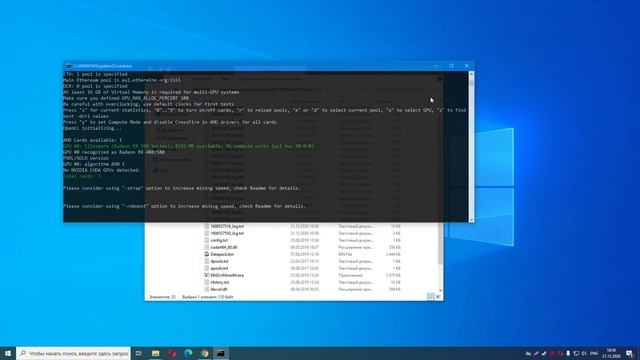This screenshot has width=640, height=360.
Task: Open File Explorer from the taskbar
Action: [156, 353]
